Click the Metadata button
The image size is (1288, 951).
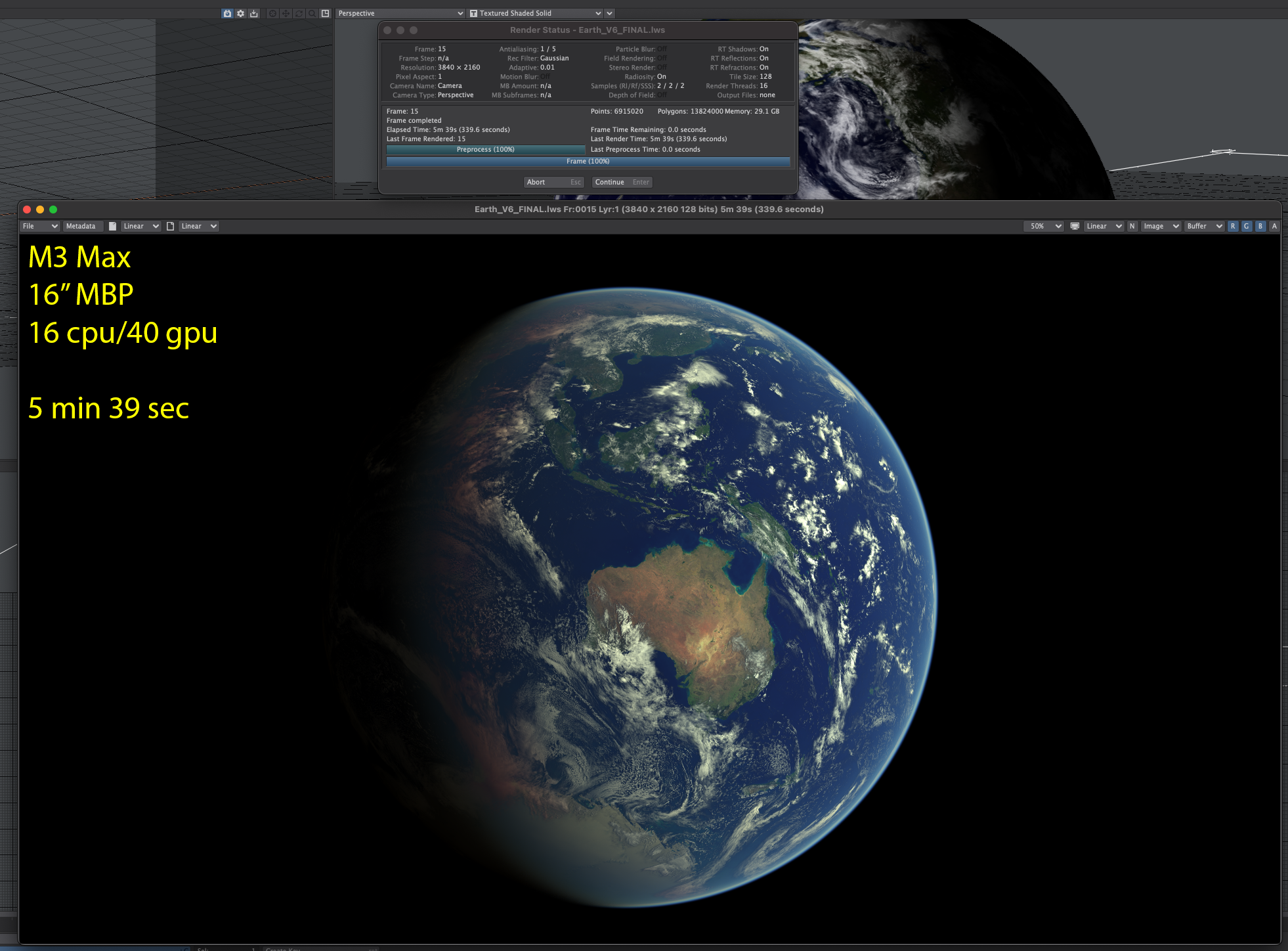[x=81, y=226]
